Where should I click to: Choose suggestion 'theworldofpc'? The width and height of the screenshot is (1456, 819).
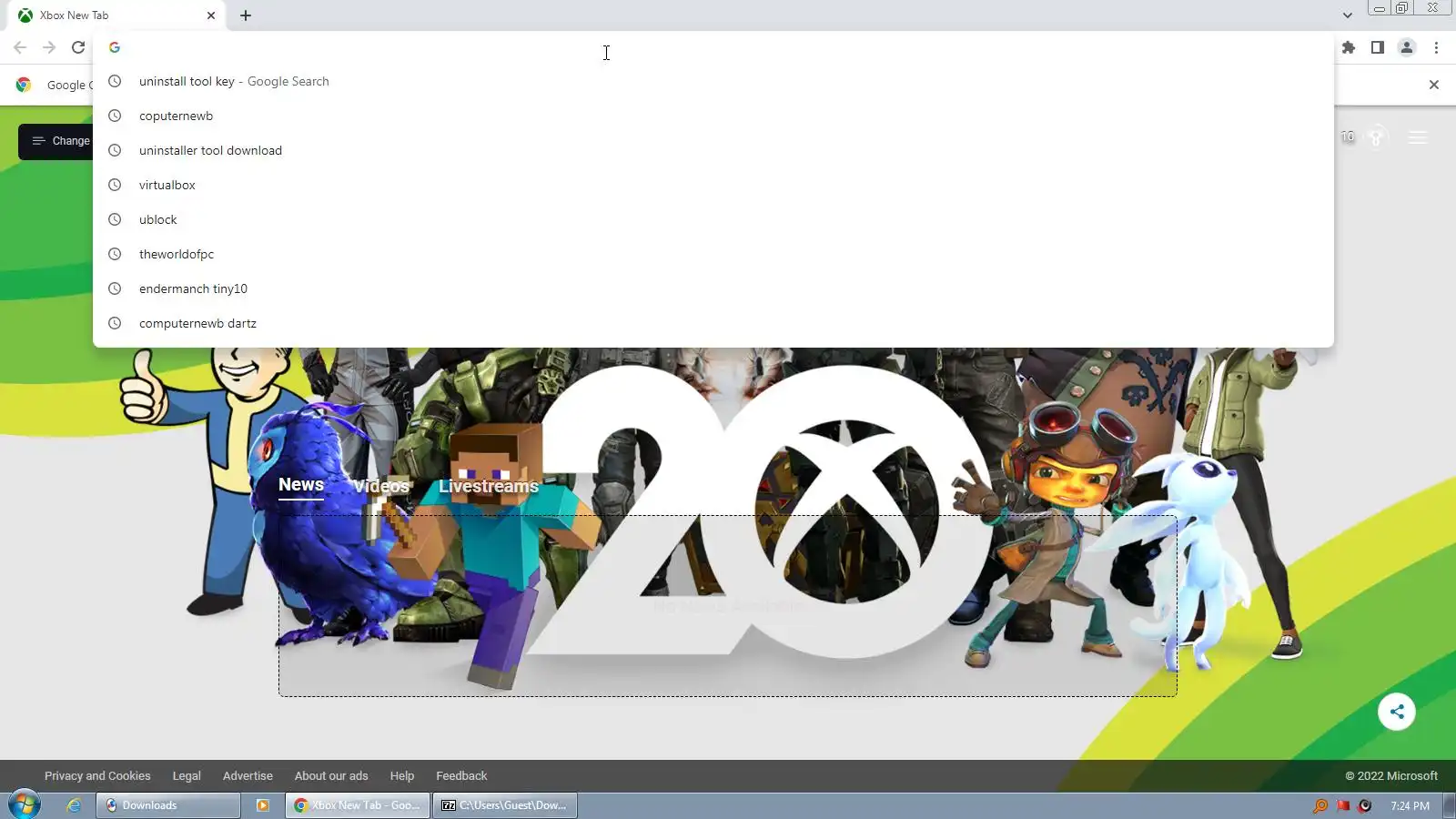(x=713, y=254)
